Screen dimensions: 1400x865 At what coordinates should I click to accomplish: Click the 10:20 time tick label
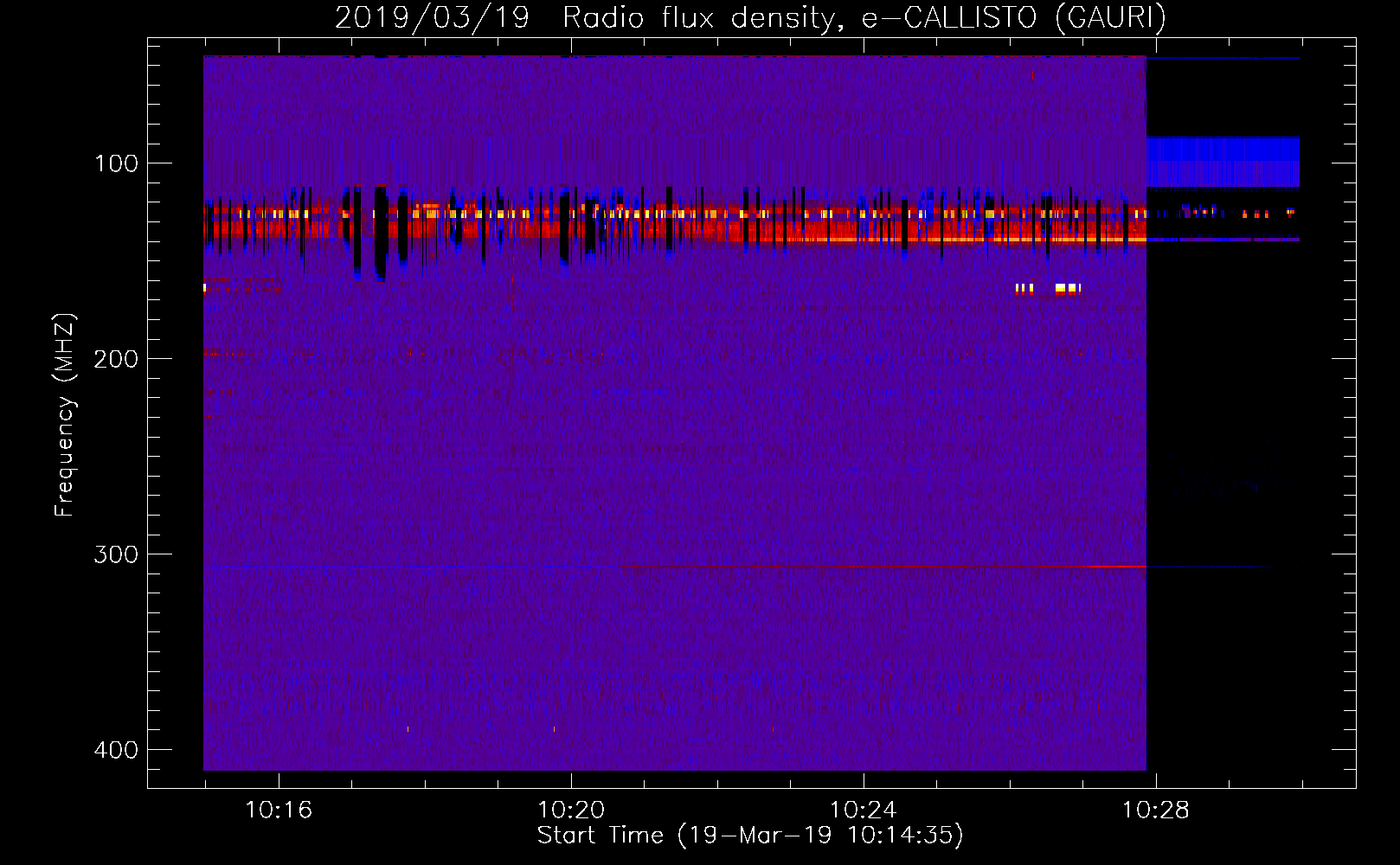(x=571, y=811)
